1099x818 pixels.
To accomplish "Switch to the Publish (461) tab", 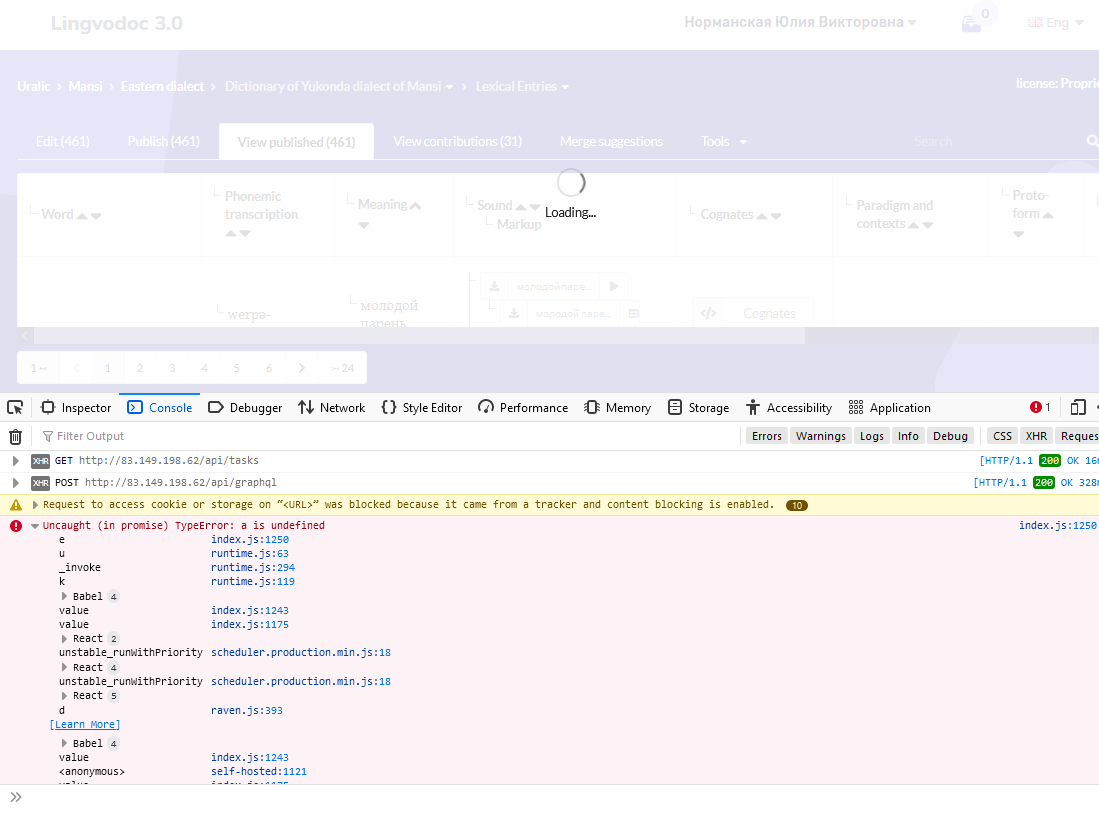I will (163, 141).
